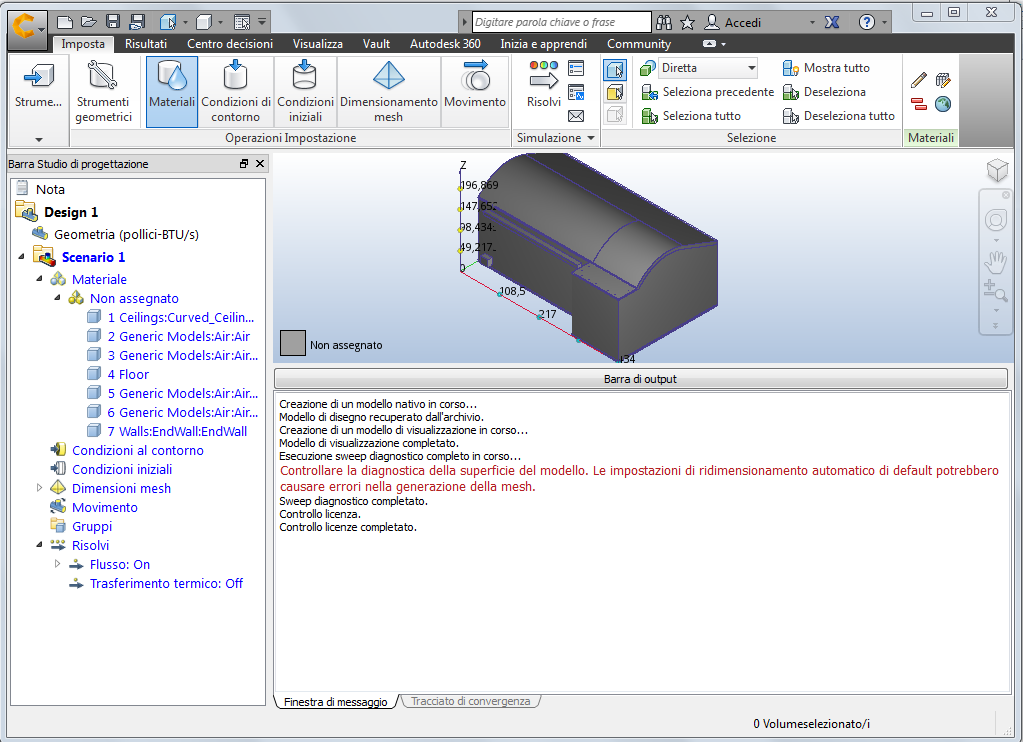
Task: Open the Dimensionamento mesh tool
Action: (x=388, y=90)
